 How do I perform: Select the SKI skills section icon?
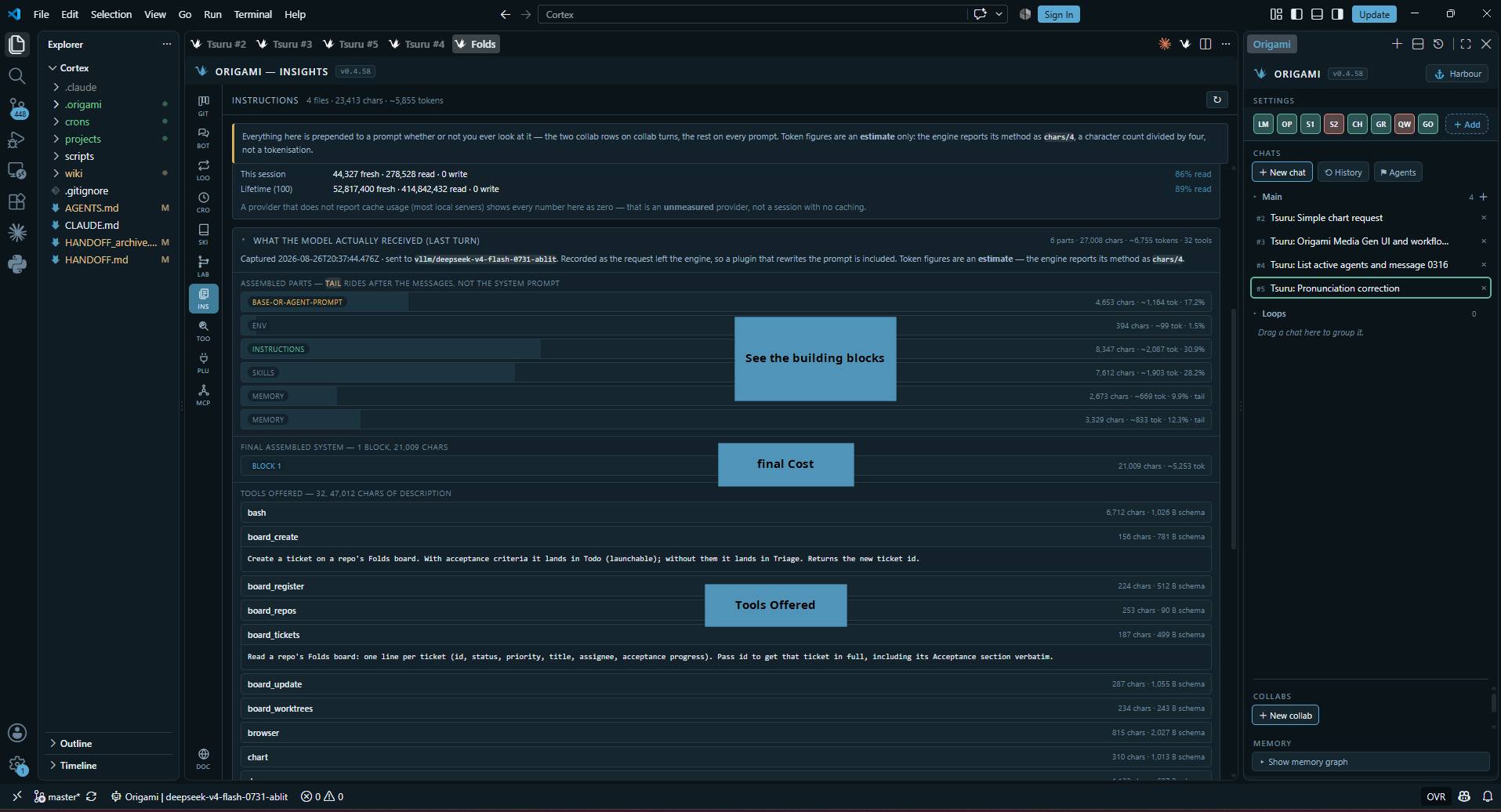point(203,234)
